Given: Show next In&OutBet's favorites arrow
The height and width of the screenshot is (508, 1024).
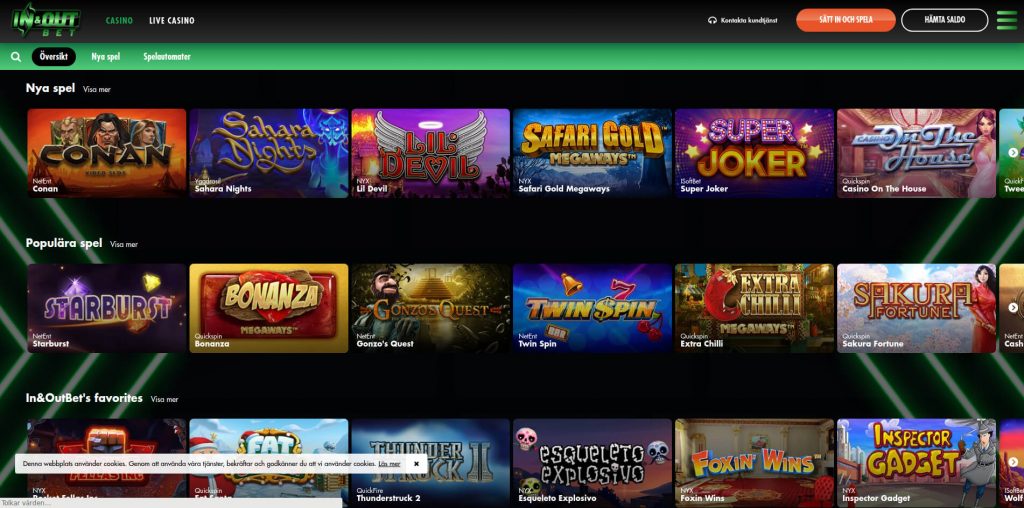Looking at the screenshot, I should pyautogui.click(x=1013, y=462).
